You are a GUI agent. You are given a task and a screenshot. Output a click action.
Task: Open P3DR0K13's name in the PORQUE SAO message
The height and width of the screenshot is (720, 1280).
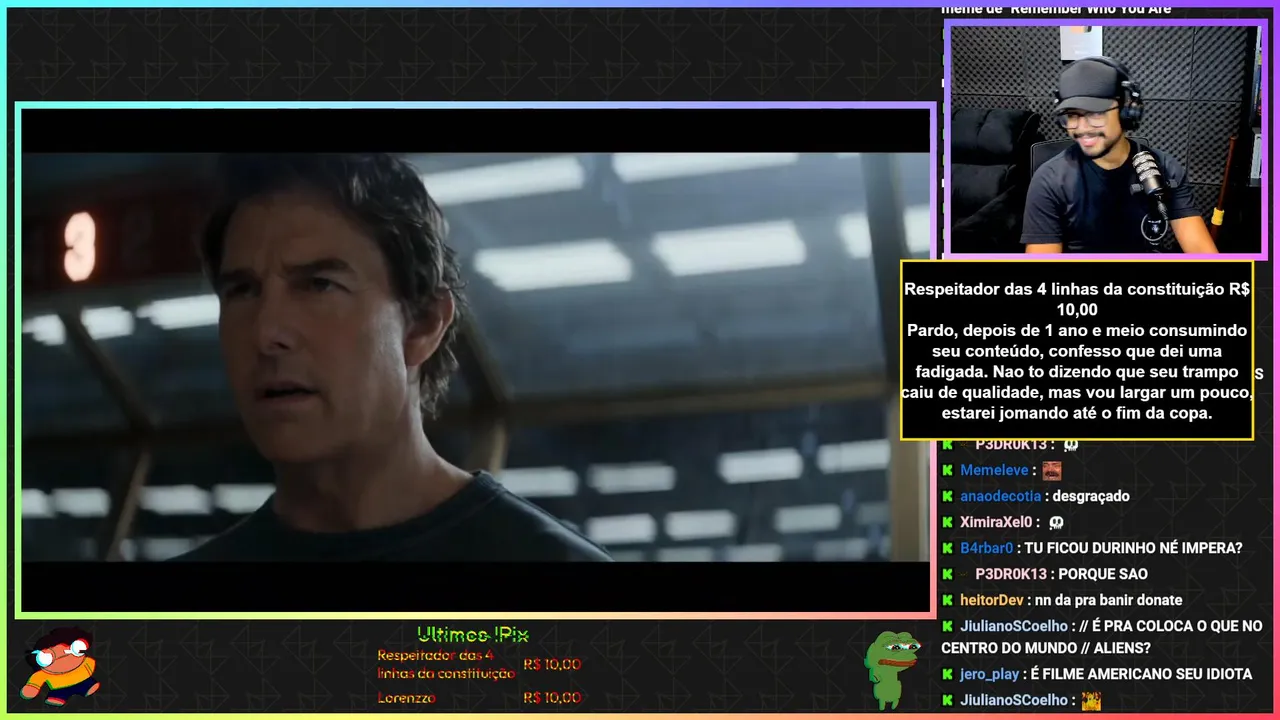click(x=1011, y=574)
